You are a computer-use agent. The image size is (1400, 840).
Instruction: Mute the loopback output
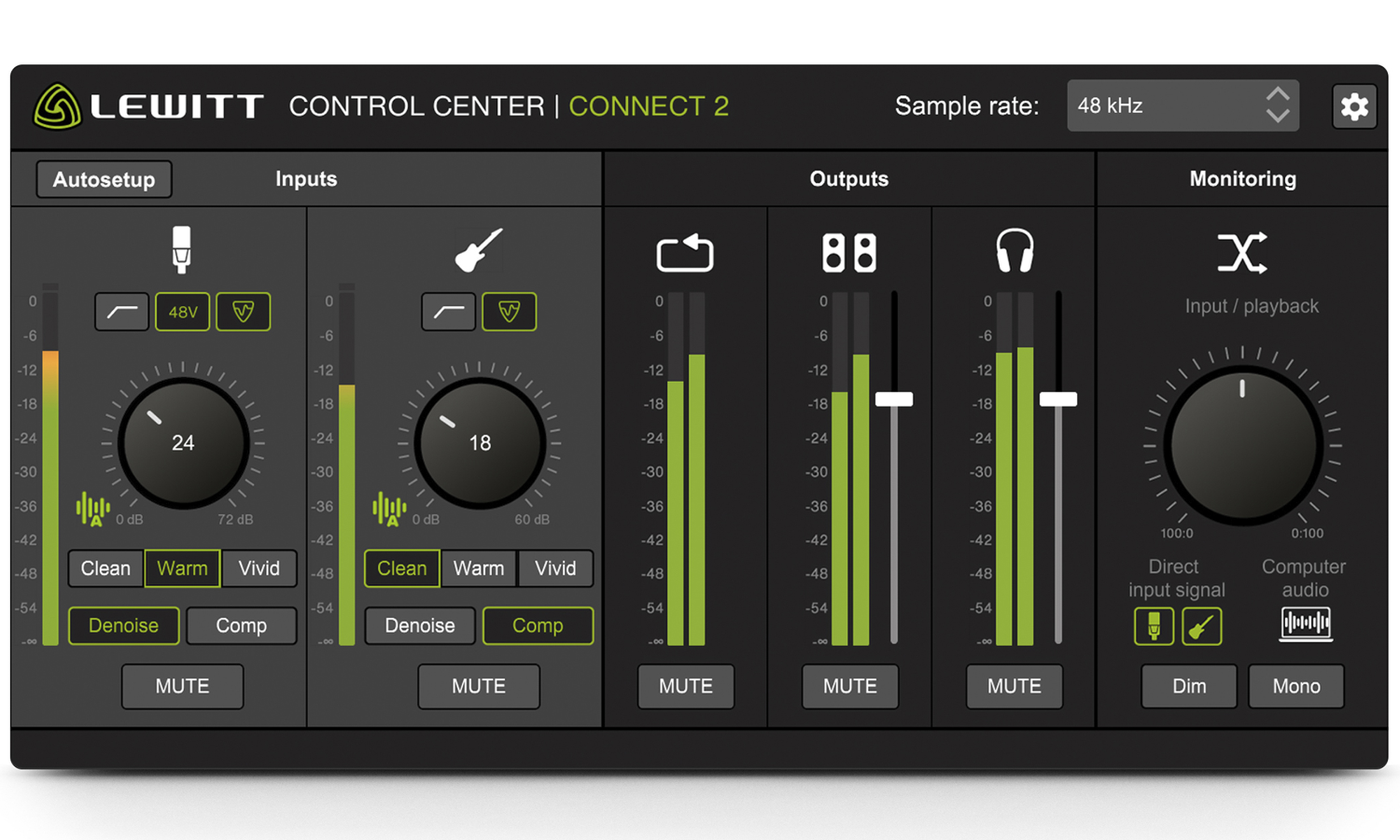(x=686, y=686)
